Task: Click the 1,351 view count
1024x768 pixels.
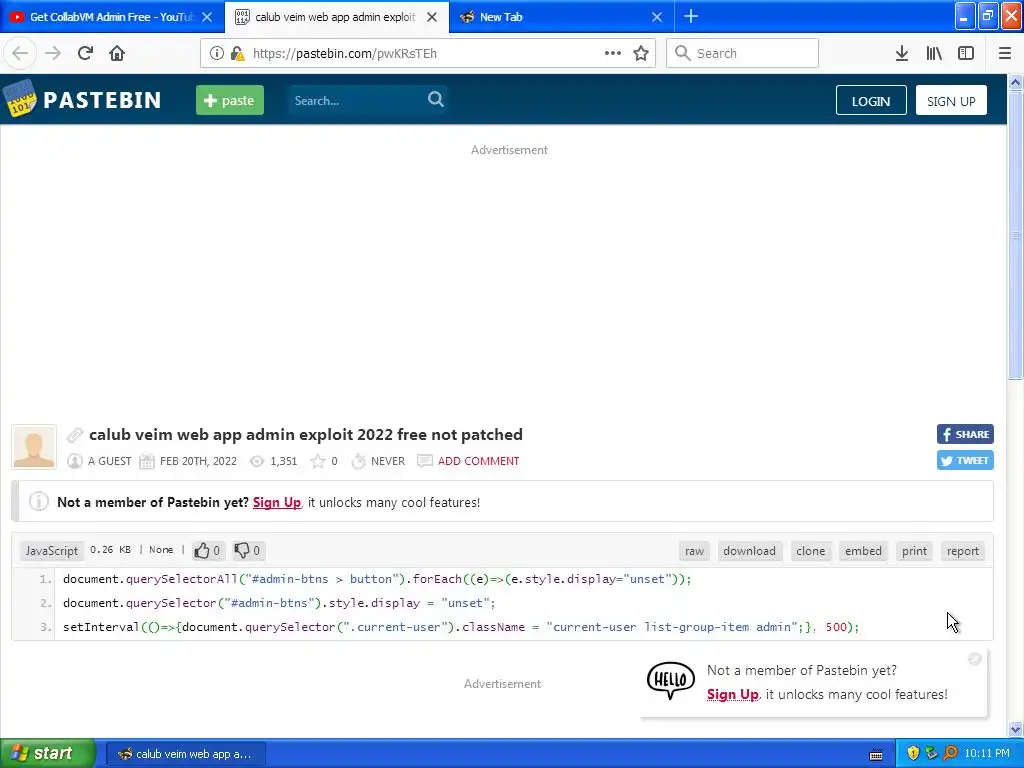Action: pyautogui.click(x=283, y=461)
